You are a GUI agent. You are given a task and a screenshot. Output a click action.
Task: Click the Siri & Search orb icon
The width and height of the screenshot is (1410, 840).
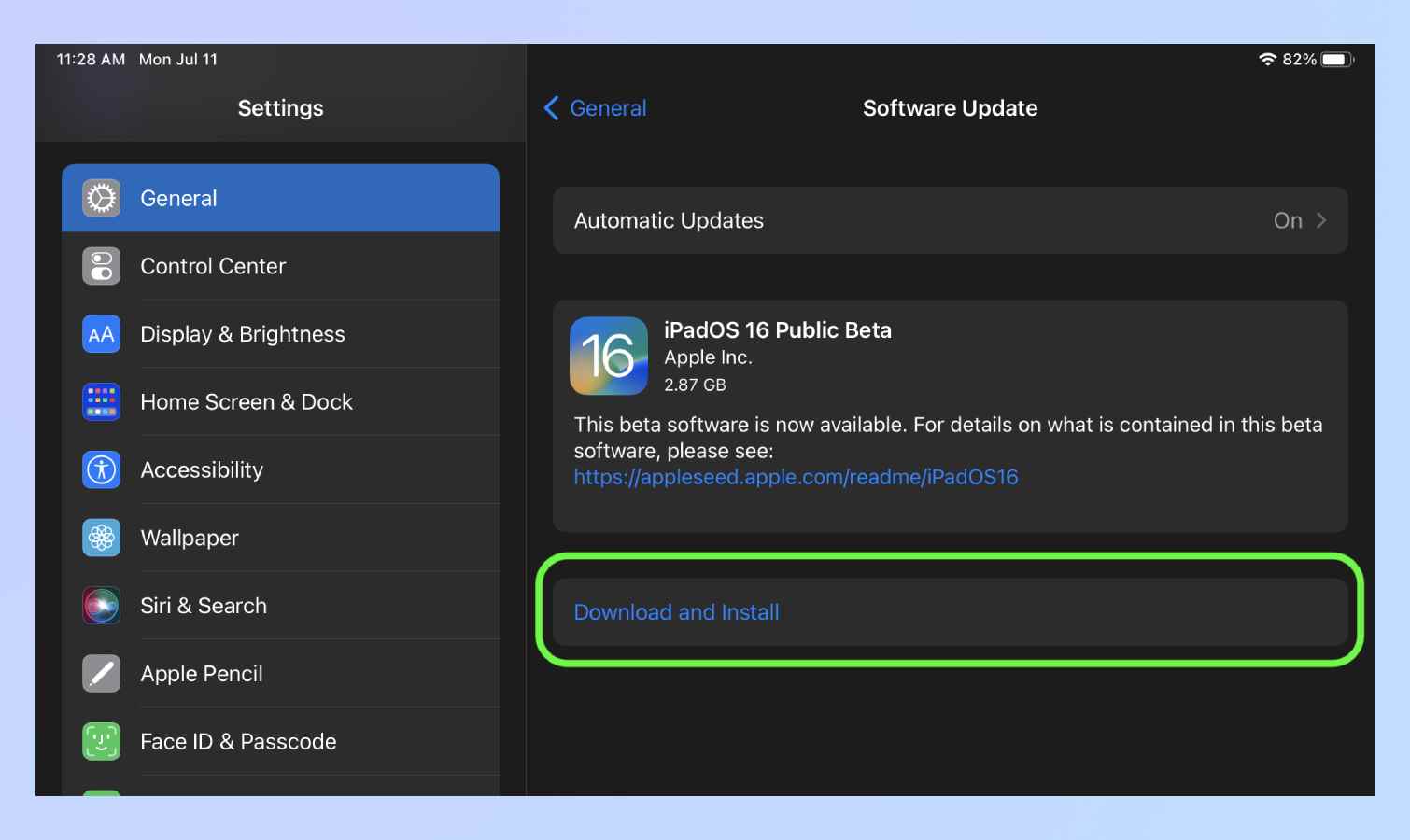(x=101, y=606)
